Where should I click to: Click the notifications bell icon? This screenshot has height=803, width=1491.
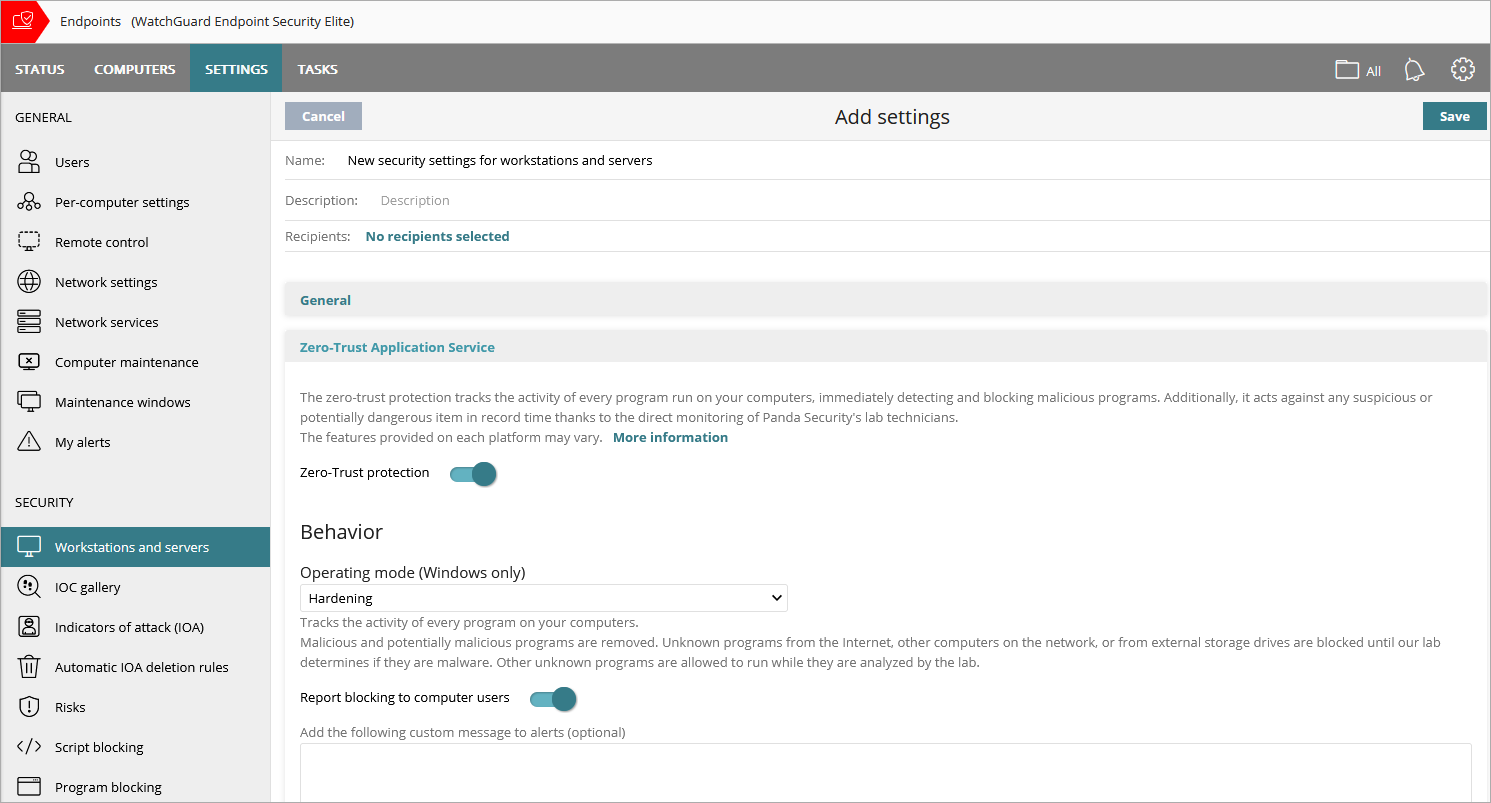pos(1413,68)
